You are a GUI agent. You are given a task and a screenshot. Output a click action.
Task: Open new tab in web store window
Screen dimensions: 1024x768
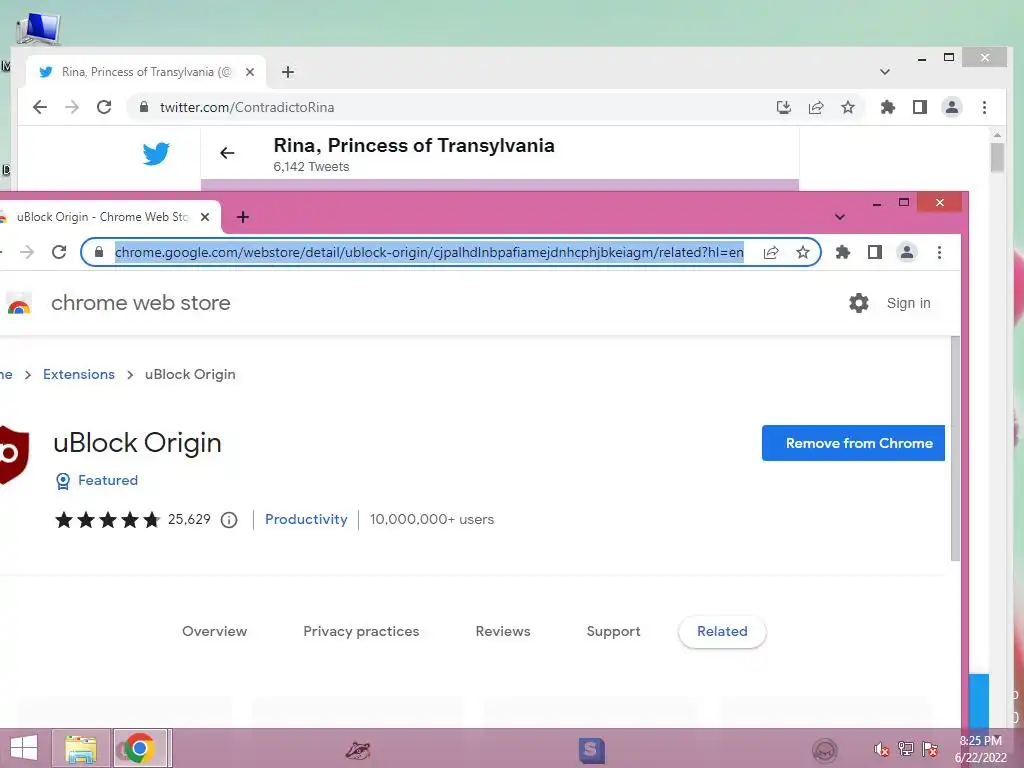pos(243,217)
